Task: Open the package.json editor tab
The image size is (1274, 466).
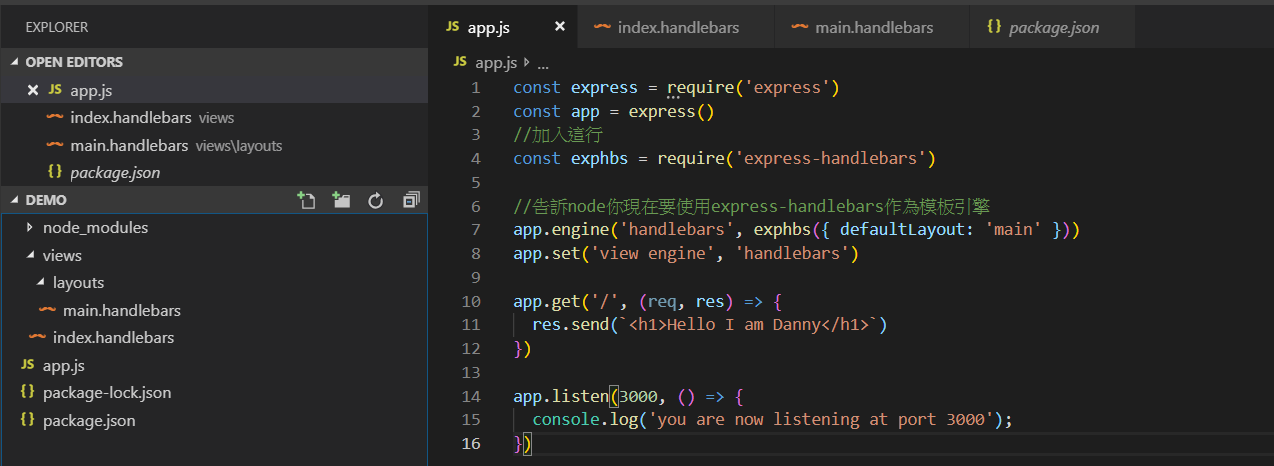Action: [x=1053, y=27]
